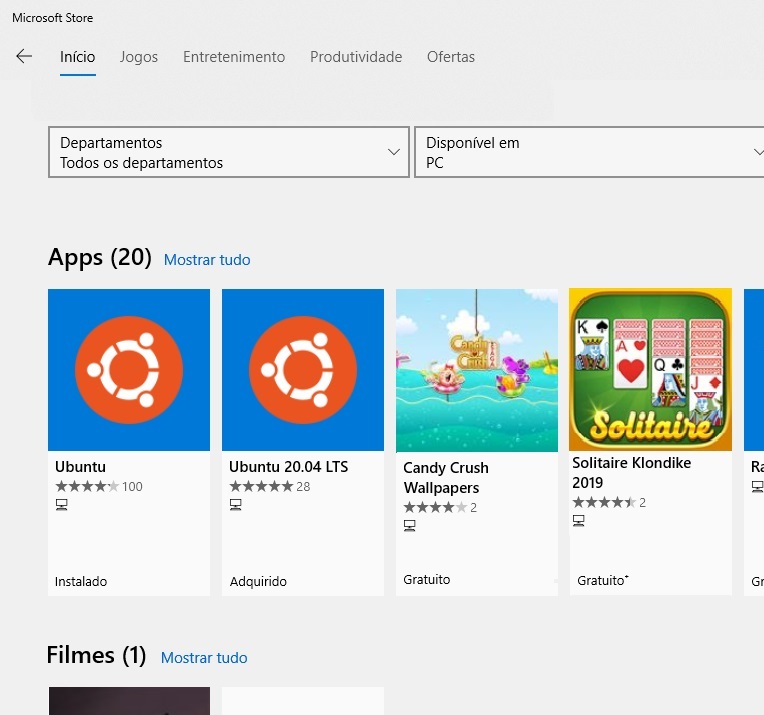Screen dimensions: 764x715
Task: Select the Ofertas tab
Action: [451, 57]
